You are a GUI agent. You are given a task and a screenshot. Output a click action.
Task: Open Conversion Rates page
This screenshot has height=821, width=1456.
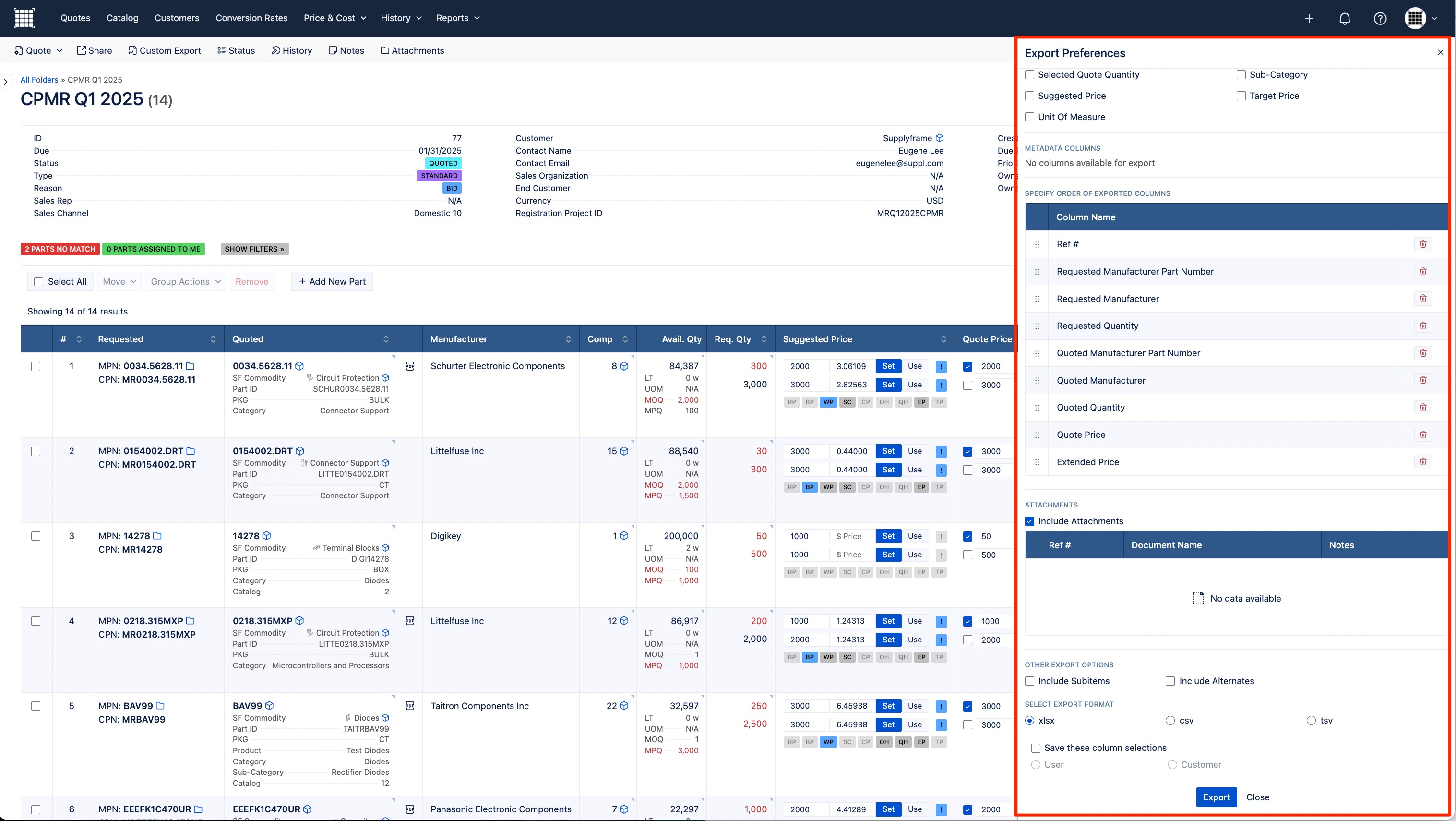pos(251,18)
